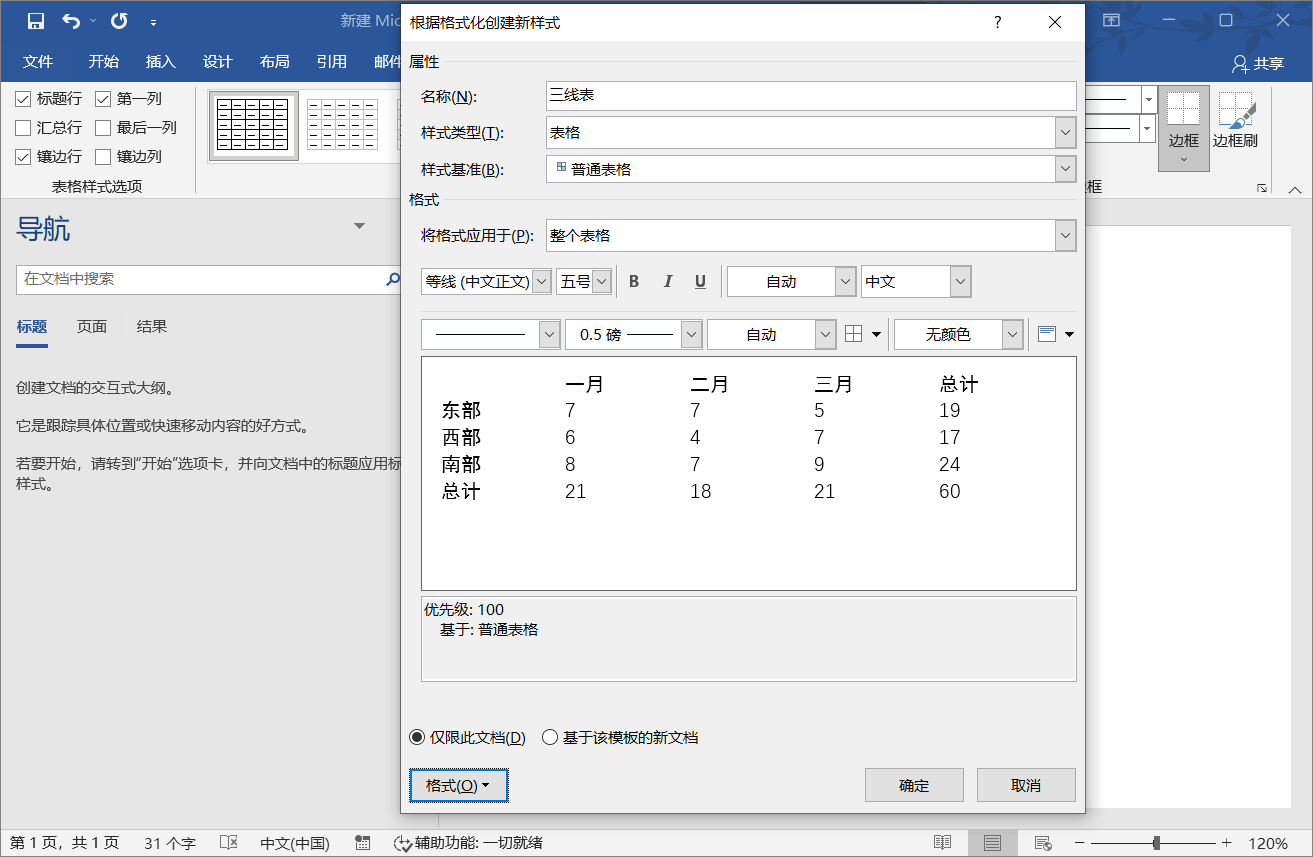Click the cell alignment icon in the dialog
This screenshot has height=857, width=1313.
[x=1047, y=334]
